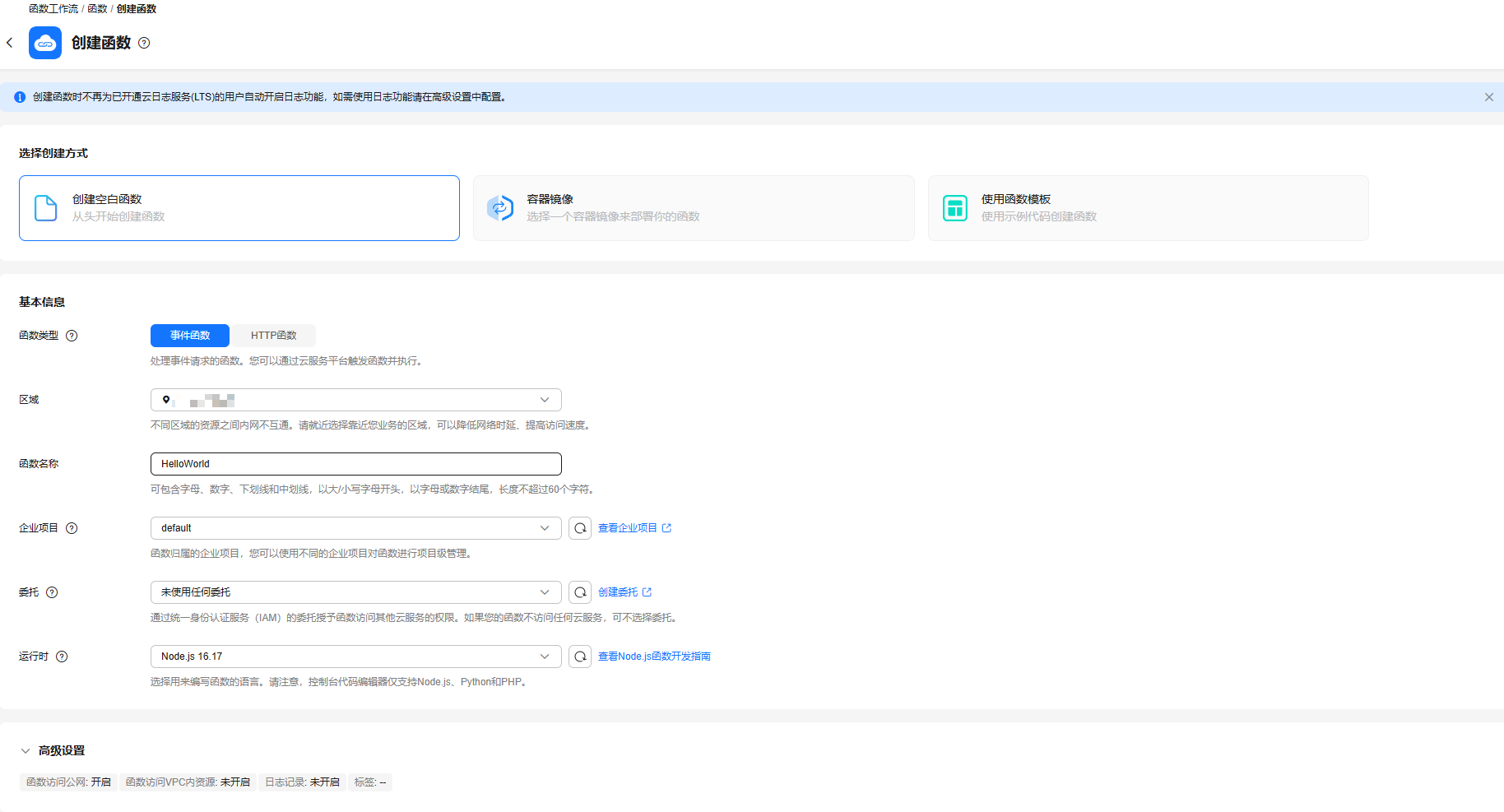Refresh the 企业项目 list
This screenshot has height=812, width=1504.
(x=580, y=528)
